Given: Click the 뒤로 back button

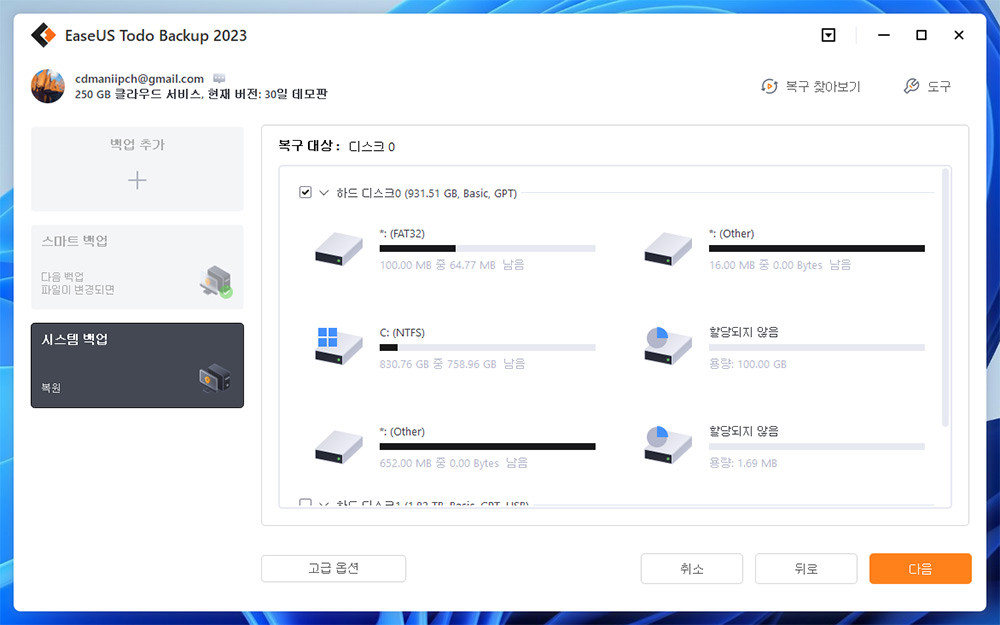Looking at the screenshot, I should pos(806,568).
